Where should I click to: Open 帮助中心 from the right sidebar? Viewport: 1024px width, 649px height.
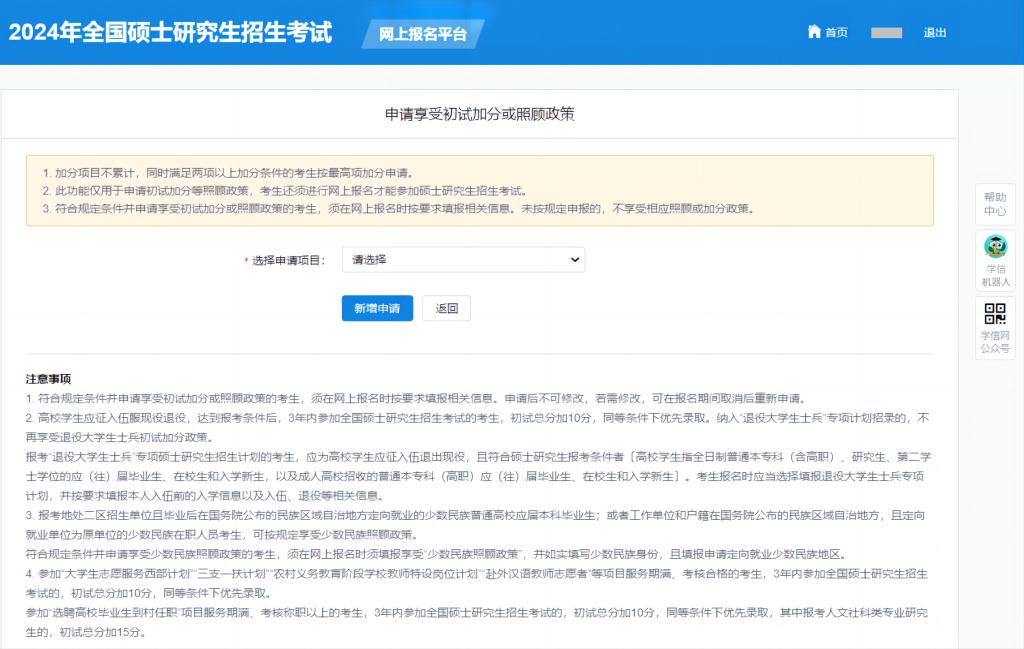pyautogui.click(x=995, y=204)
